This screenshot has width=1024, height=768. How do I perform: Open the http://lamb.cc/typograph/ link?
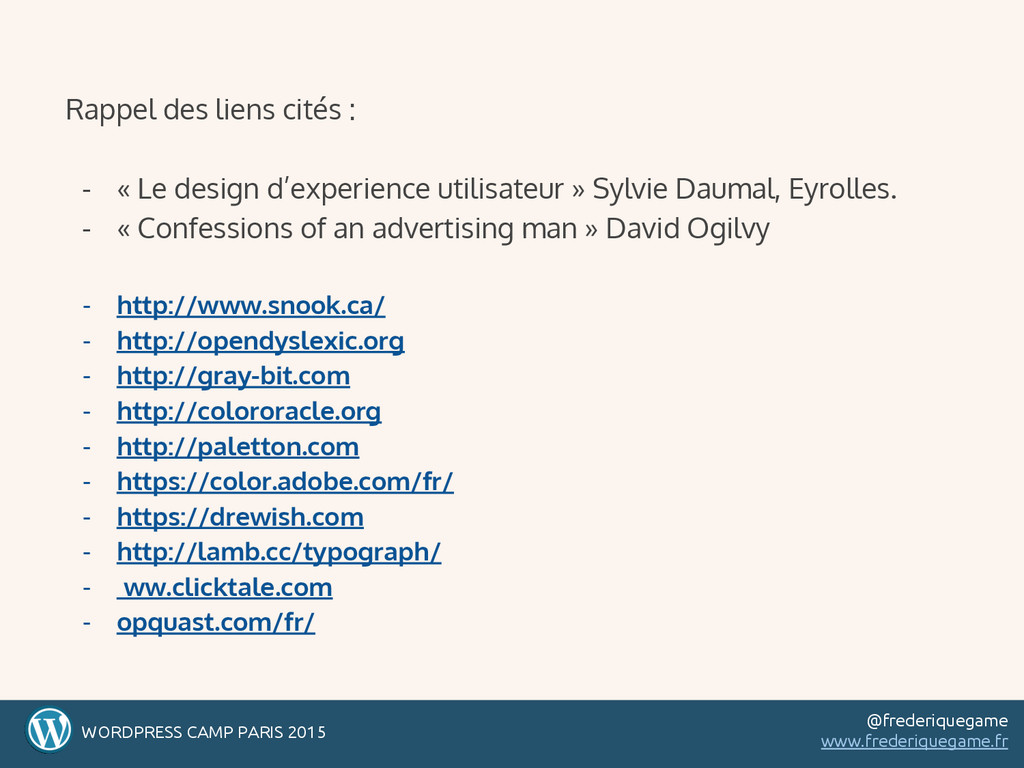tap(279, 552)
